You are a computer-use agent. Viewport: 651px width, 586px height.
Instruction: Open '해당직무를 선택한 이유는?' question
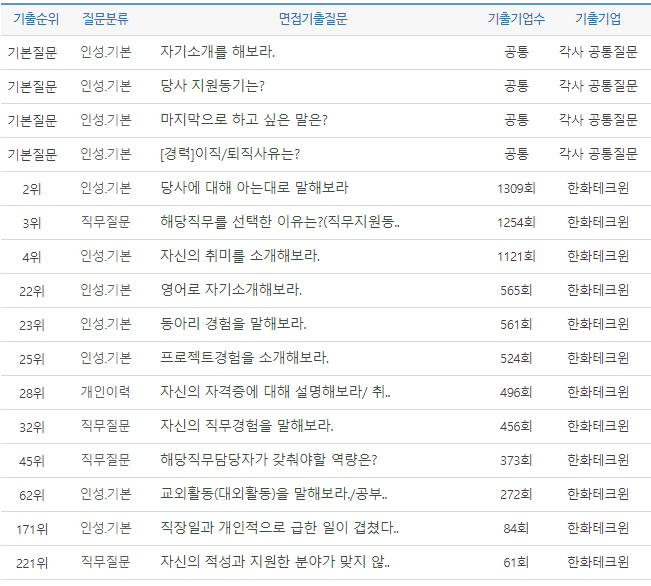click(280, 222)
